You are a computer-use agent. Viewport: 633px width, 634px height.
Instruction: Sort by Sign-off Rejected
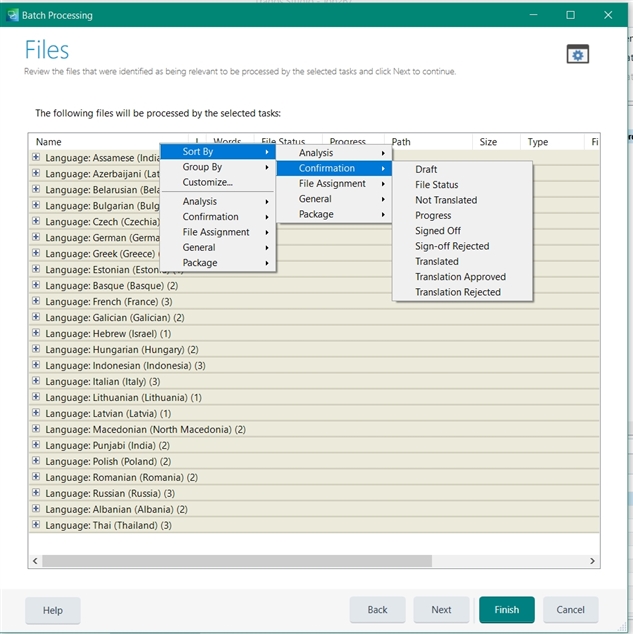(462, 246)
